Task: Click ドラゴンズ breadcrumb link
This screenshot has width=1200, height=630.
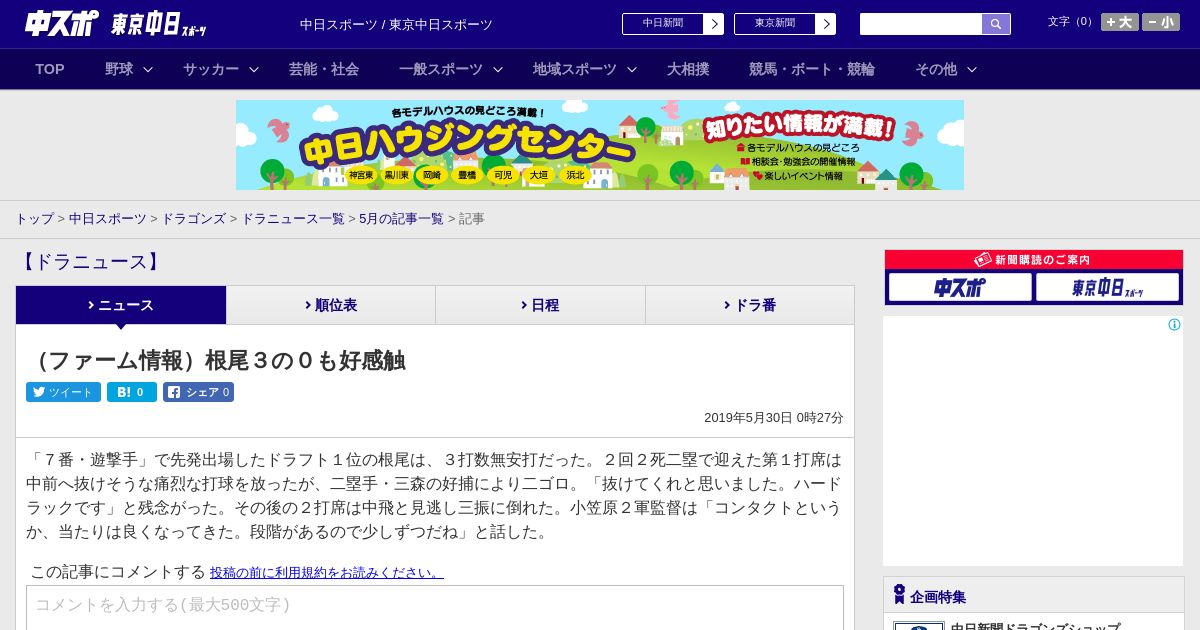Action: [193, 219]
